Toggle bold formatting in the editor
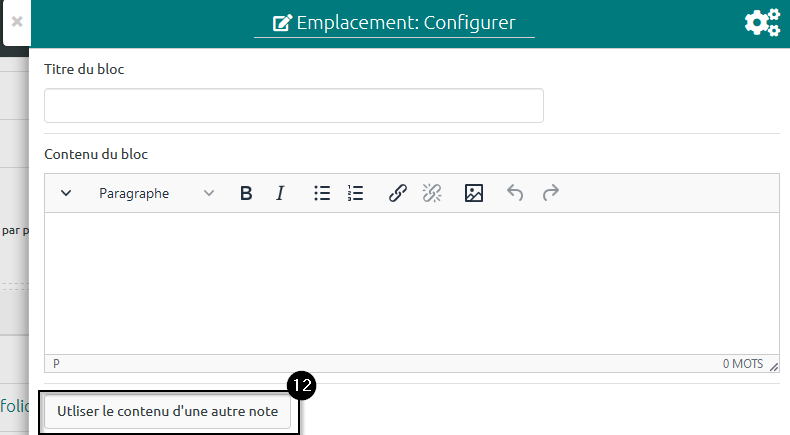The width and height of the screenshot is (790, 435). point(246,194)
